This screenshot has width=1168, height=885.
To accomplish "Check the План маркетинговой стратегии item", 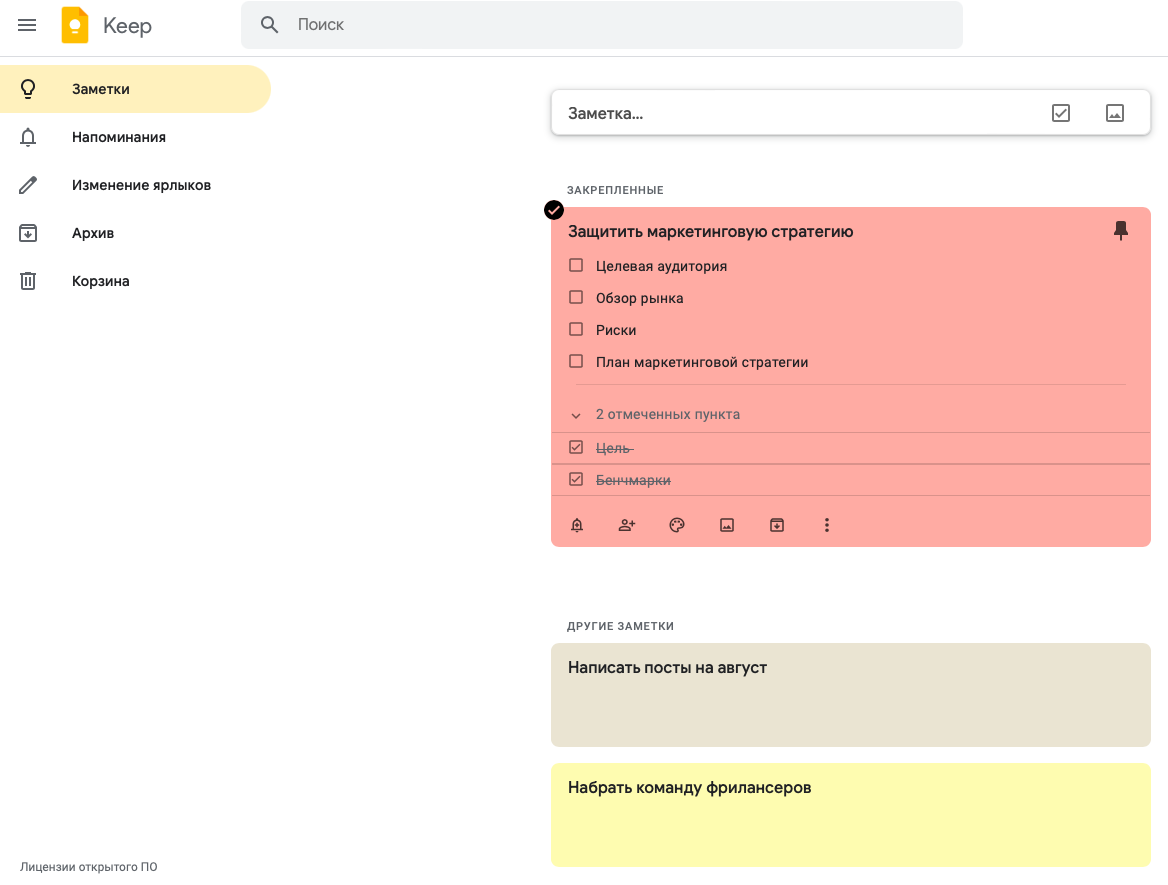I will (576, 361).
